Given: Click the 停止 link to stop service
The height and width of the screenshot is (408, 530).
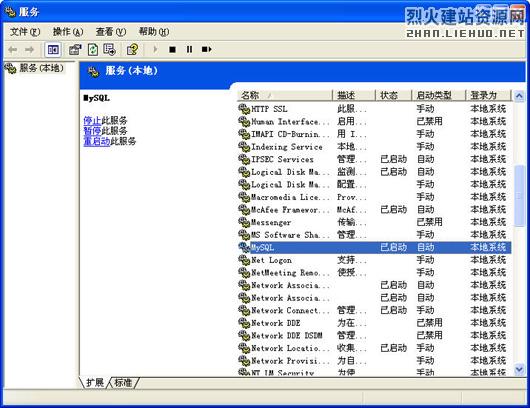Looking at the screenshot, I should [x=92, y=121].
